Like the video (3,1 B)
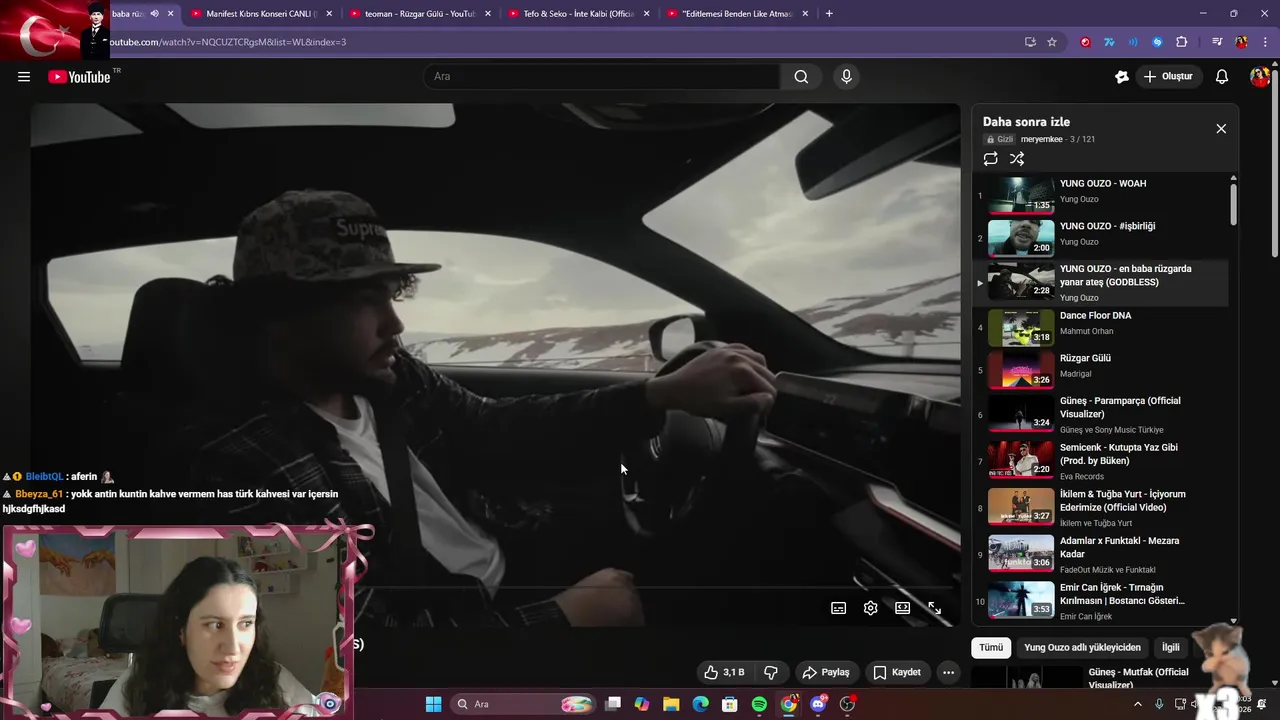1280x720 pixels. [x=724, y=673]
